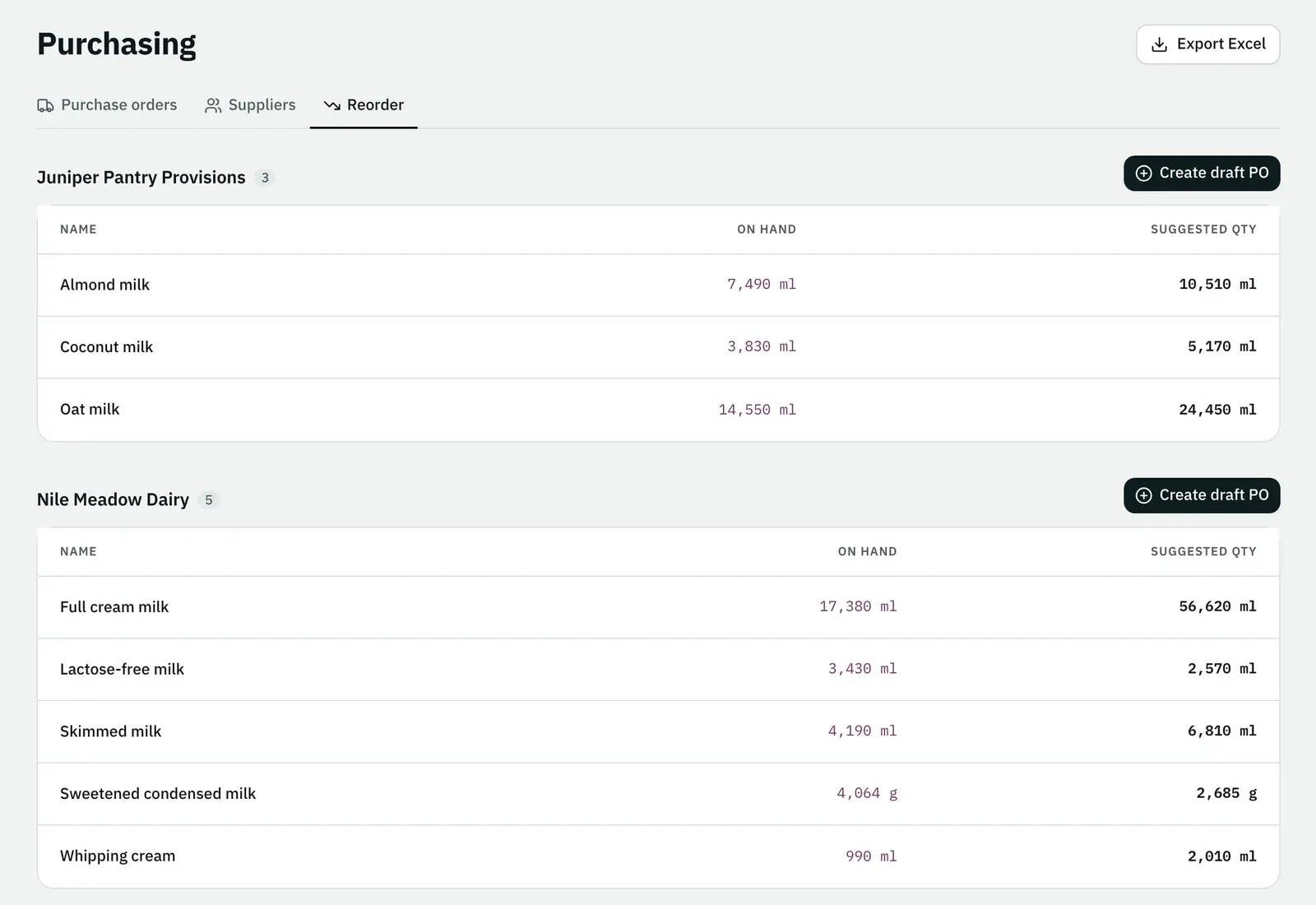The image size is (1316, 905).
Task: Select Sweetened condensed milk item name
Action: [158, 794]
